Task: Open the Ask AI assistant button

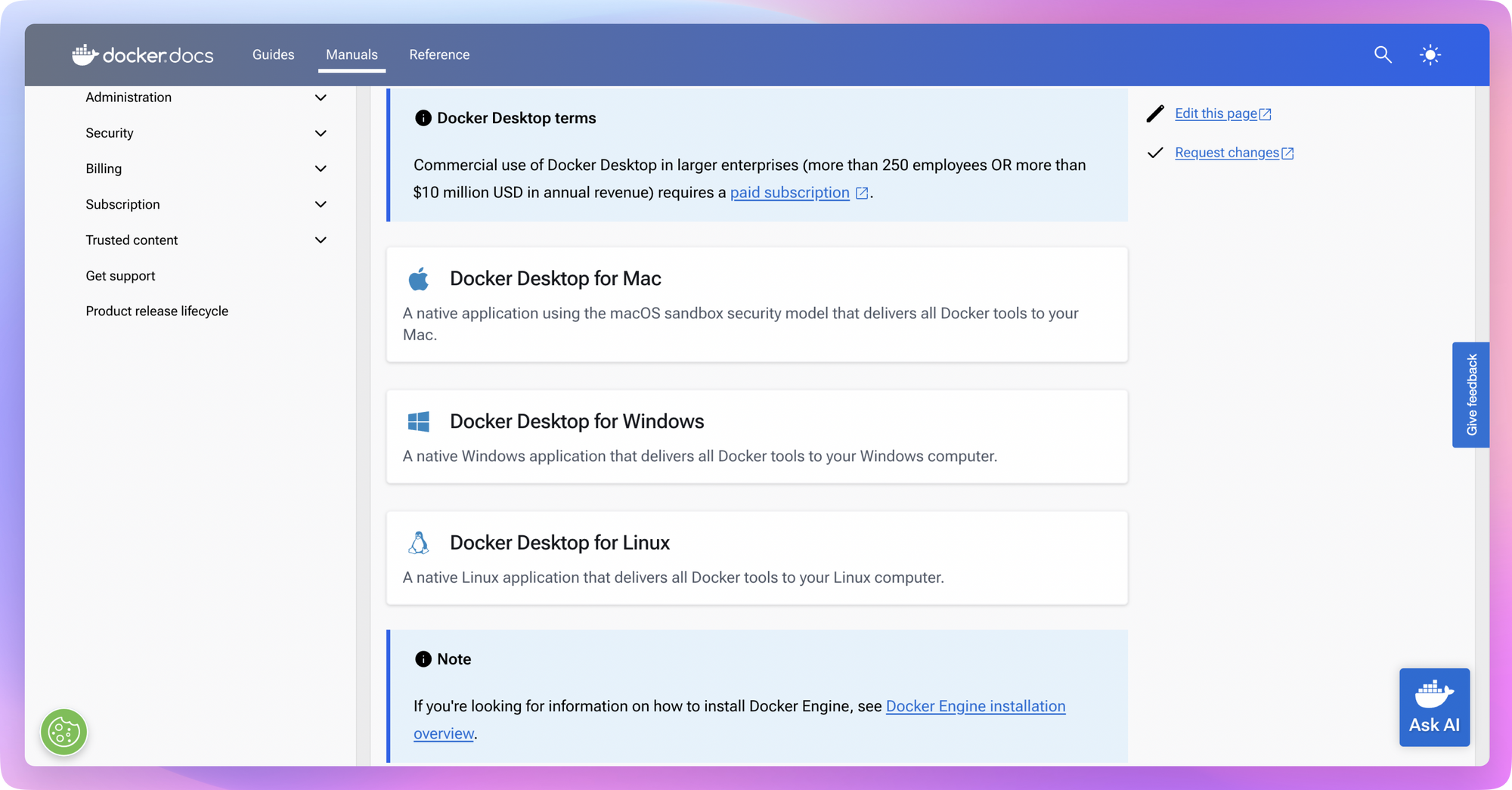Action: [1434, 708]
